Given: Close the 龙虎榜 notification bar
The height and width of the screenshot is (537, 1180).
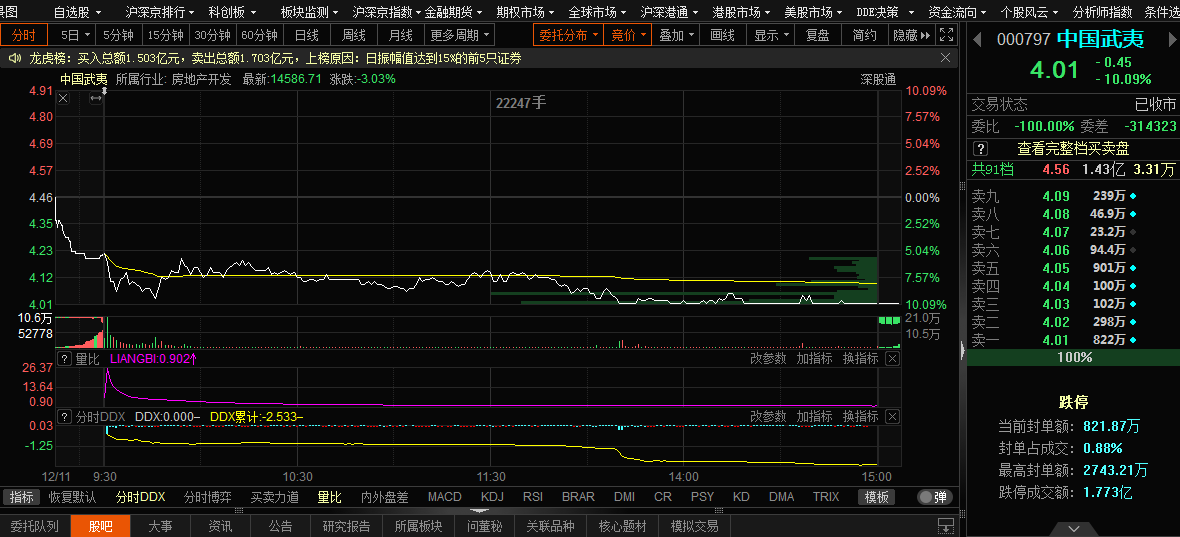Looking at the screenshot, I should (x=945, y=58).
